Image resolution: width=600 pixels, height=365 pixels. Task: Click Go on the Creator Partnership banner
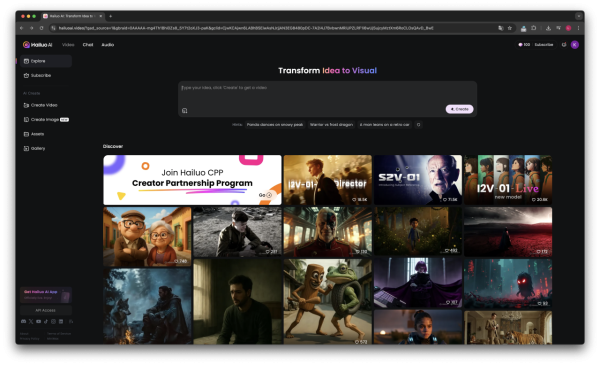pos(265,195)
